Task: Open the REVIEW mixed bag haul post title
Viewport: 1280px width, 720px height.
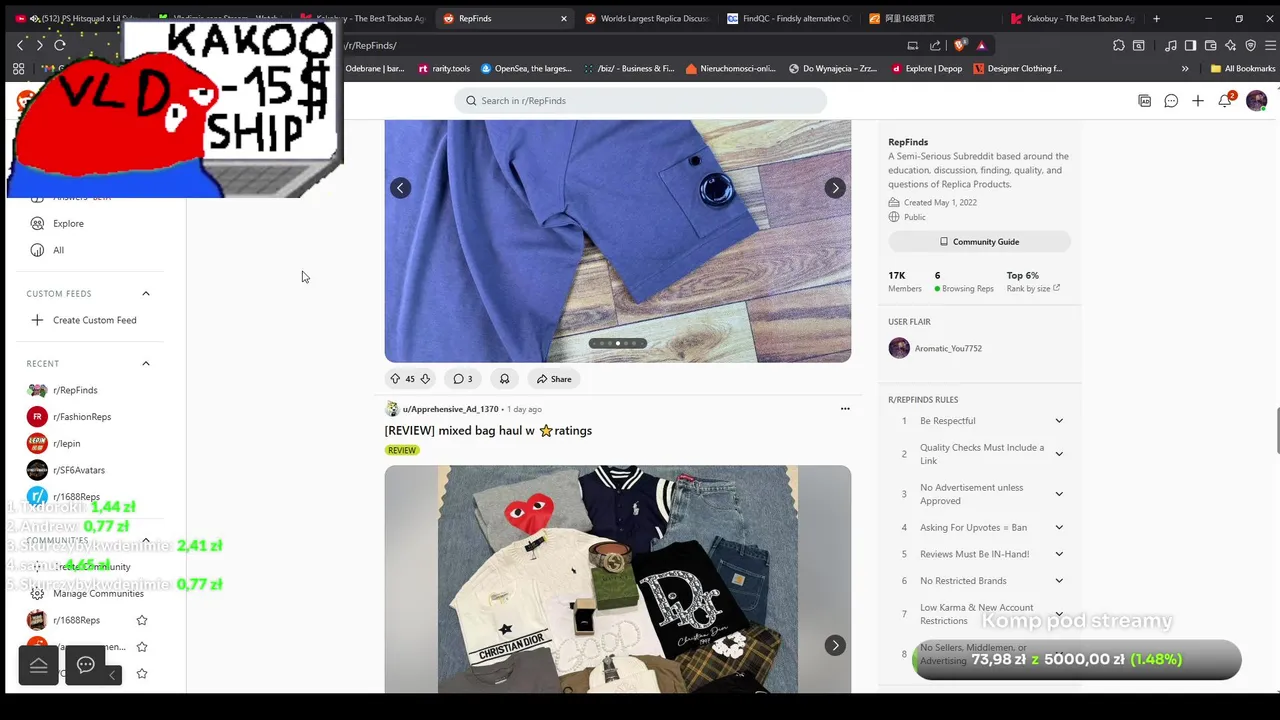Action: coord(488,430)
